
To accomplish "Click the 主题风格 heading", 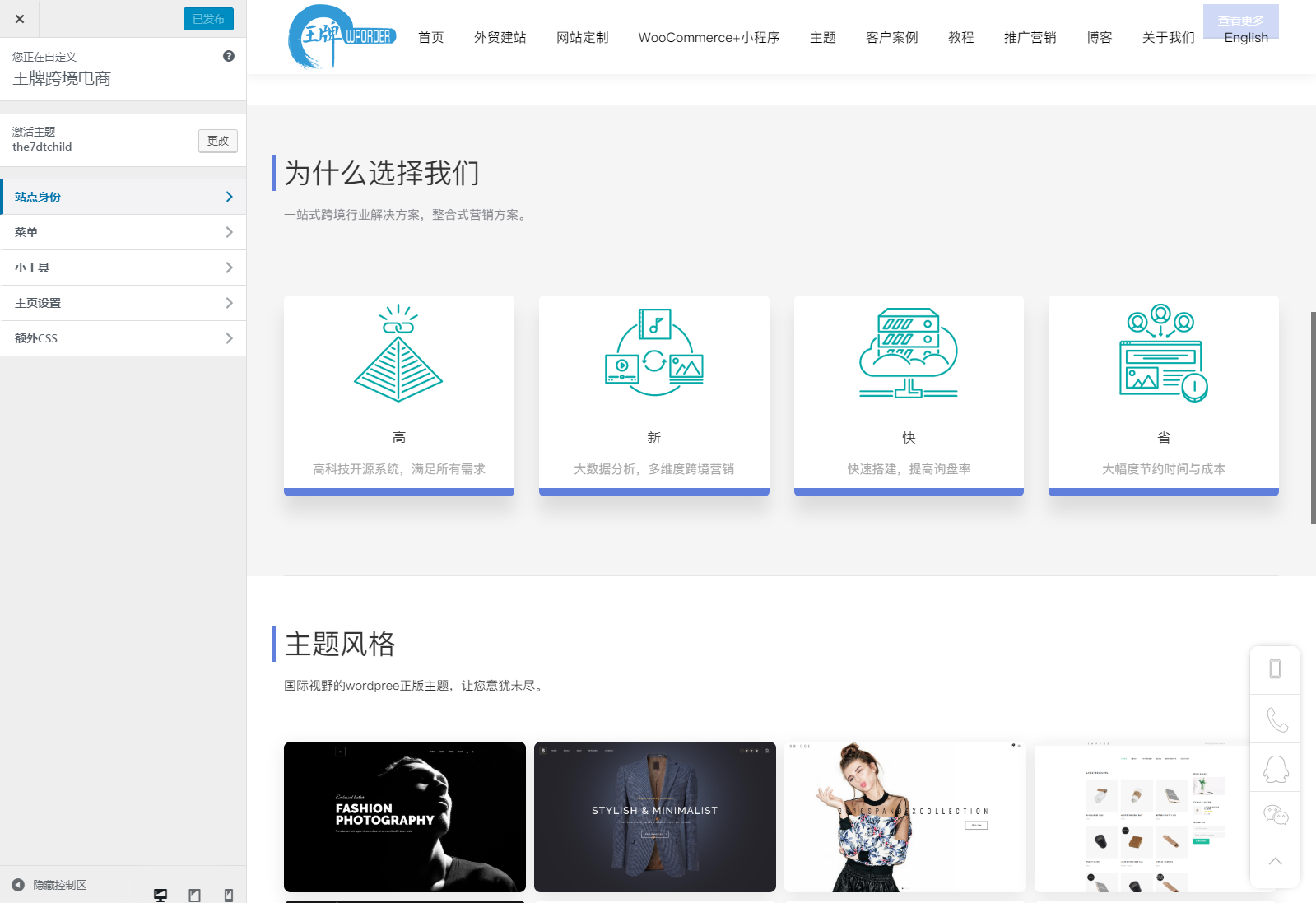I will [x=340, y=644].
